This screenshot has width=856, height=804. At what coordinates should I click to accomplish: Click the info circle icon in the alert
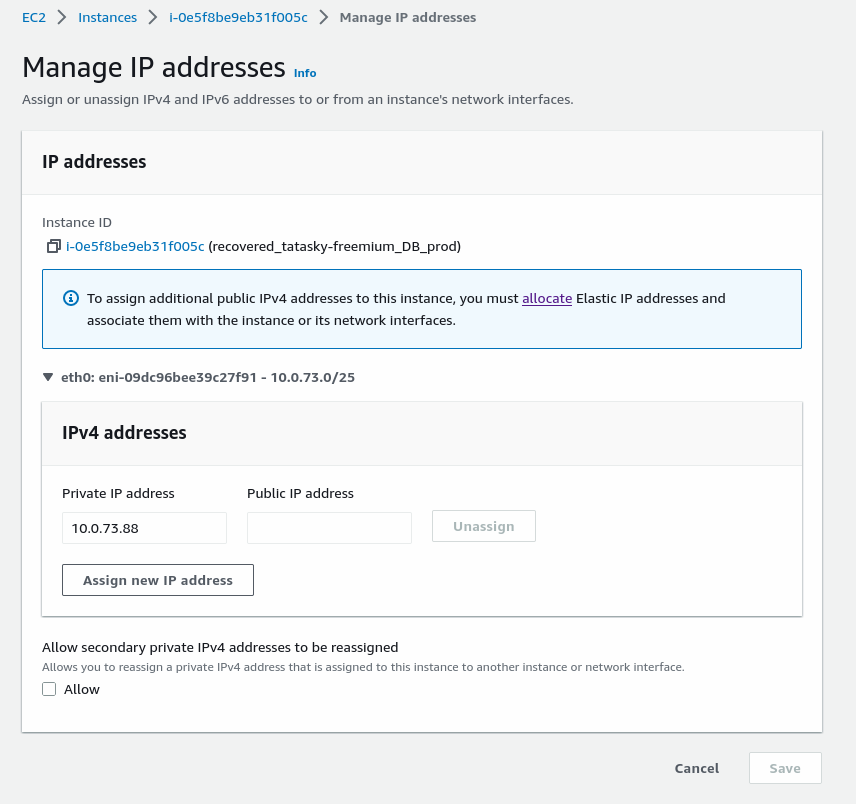pyautogui.click(x=71, y=298)
